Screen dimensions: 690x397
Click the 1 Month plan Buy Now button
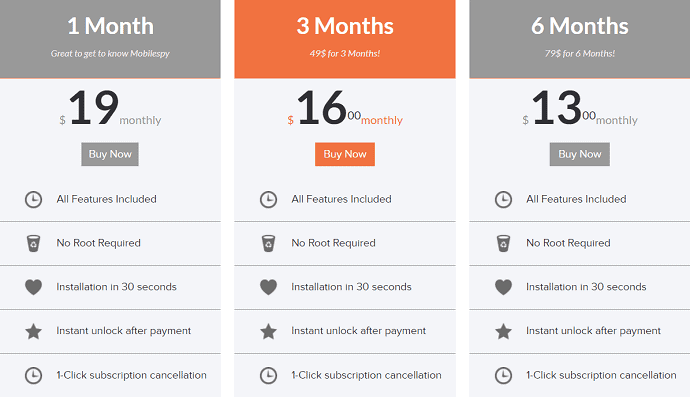[110, 154]
